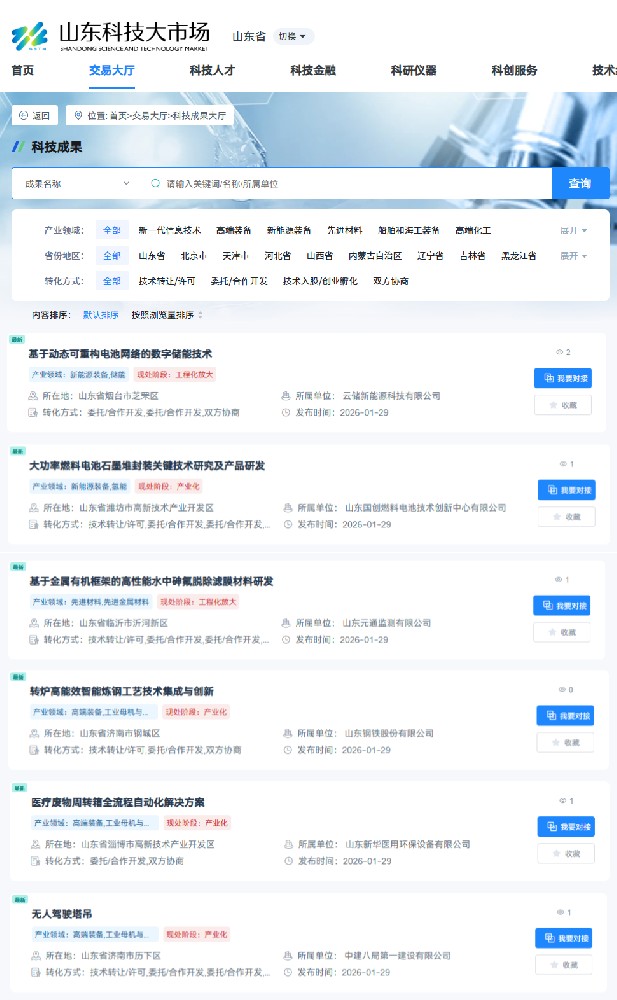Click 收藏 star for 数字储能技术 listing
Image resolution: width=617 pixels, height=1000 pixels.
click(x=563, y=405)
